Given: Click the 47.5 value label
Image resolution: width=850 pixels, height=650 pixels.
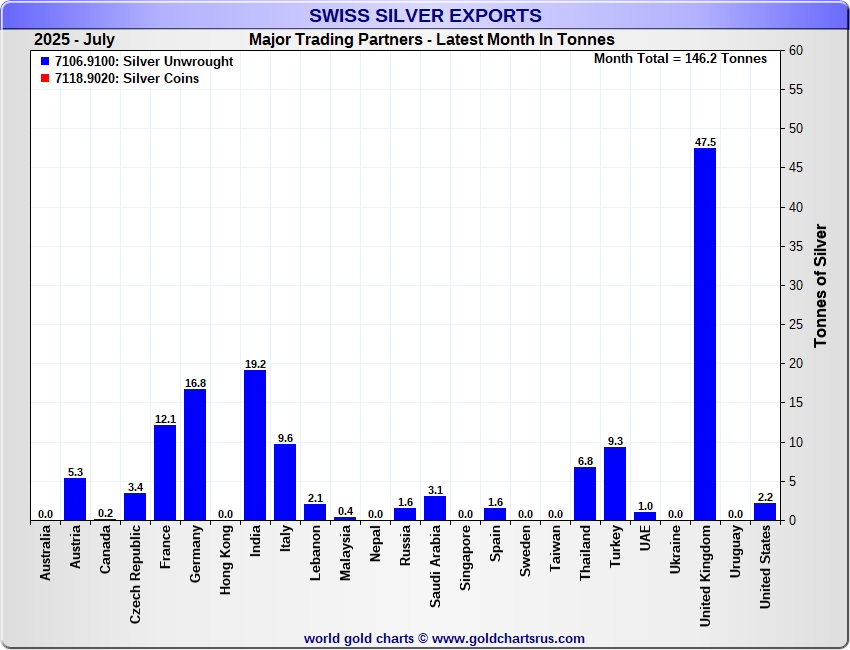Looking at the screenshot, I should pyautogui.click(x=705, y=142).
